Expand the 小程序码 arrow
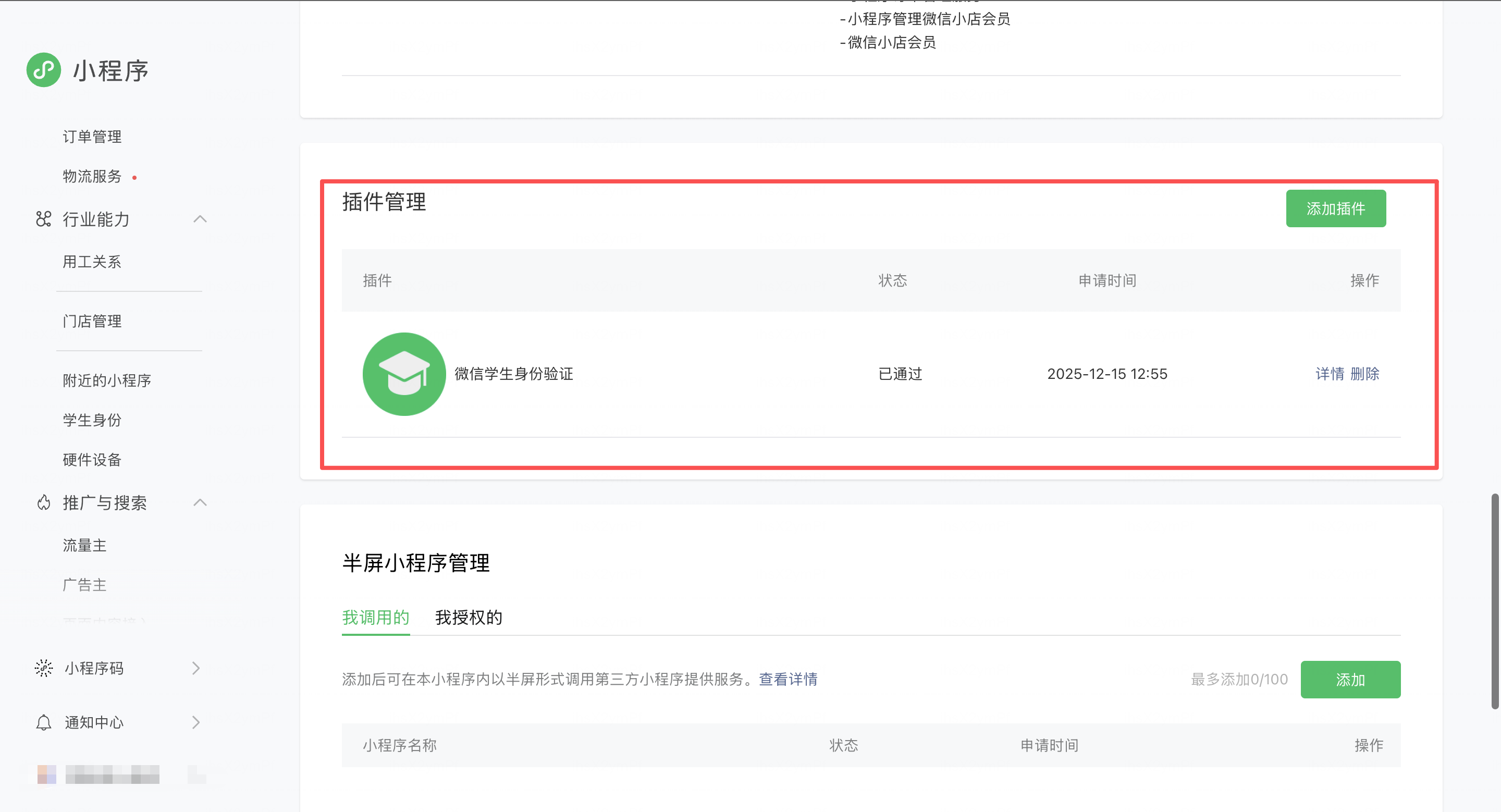 click(196, 668)
